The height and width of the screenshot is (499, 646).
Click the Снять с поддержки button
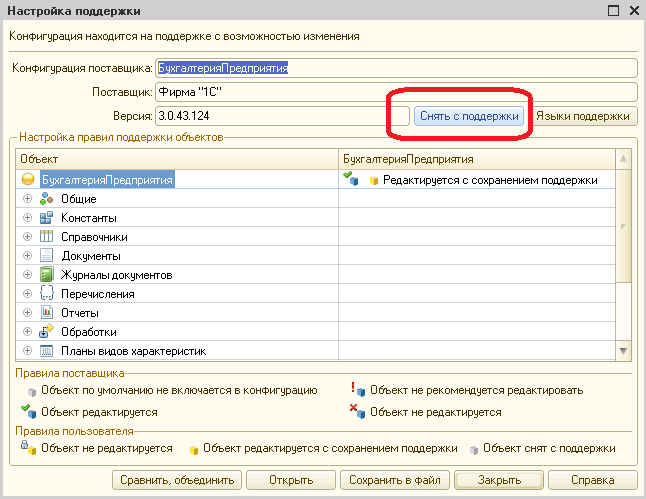pyautogui.click(x=469, y=116)
